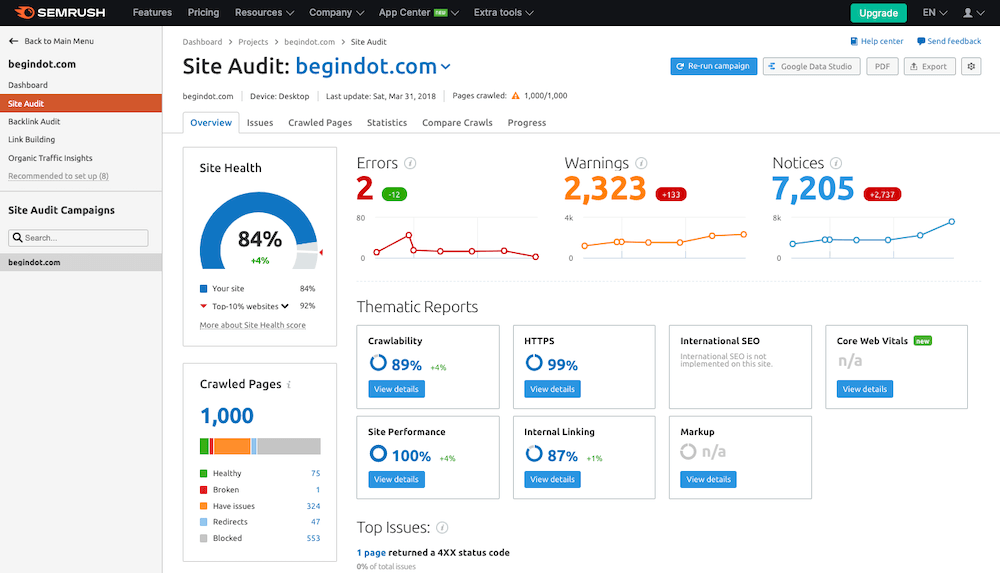This screenshot has width=1000, height=573.
Task: Click the back arrow to Main Menu
Action: point(13,41)
